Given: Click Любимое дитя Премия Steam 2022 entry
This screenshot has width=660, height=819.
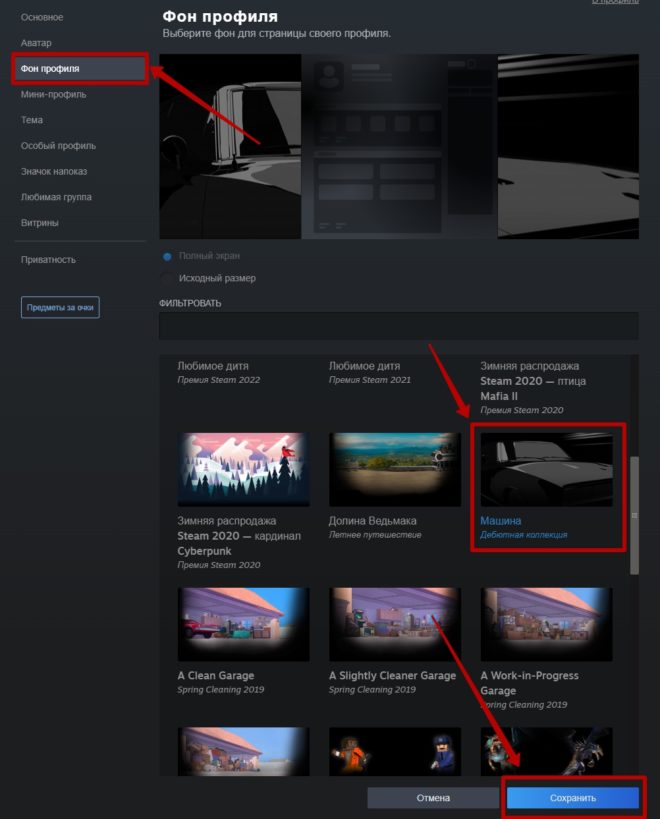Looking at the screenshot, I should pos(218,372).
